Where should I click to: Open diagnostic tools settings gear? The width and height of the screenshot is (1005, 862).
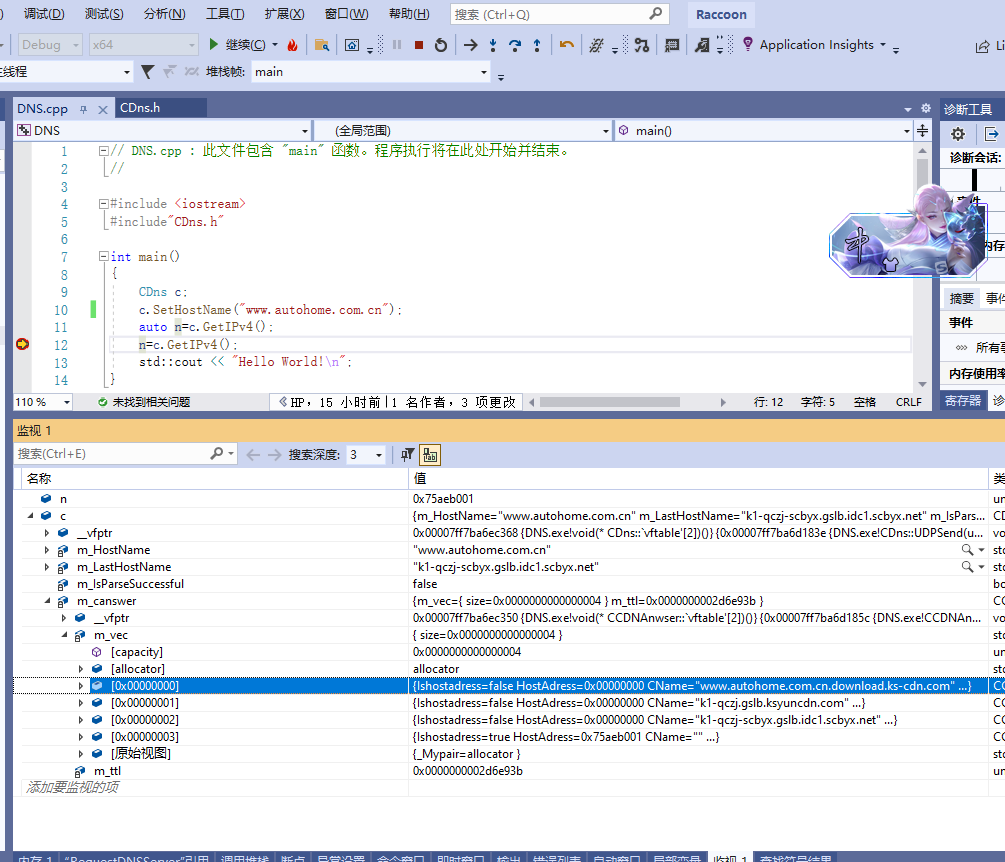(957, 134)
